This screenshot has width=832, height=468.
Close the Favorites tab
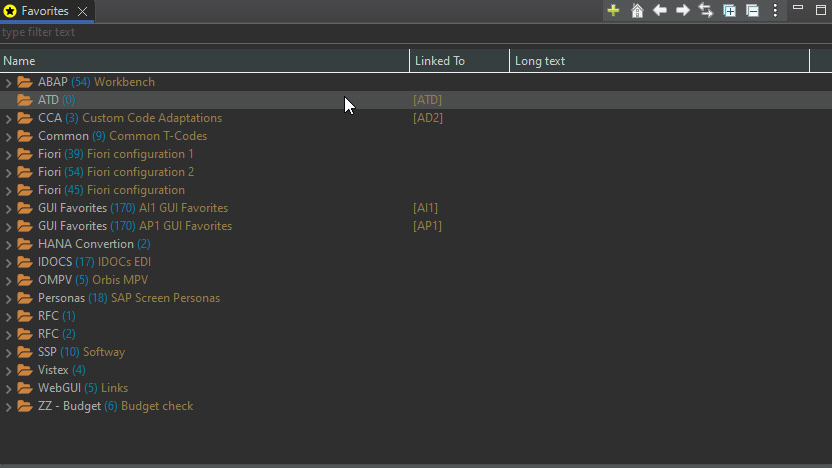[82, 11]
